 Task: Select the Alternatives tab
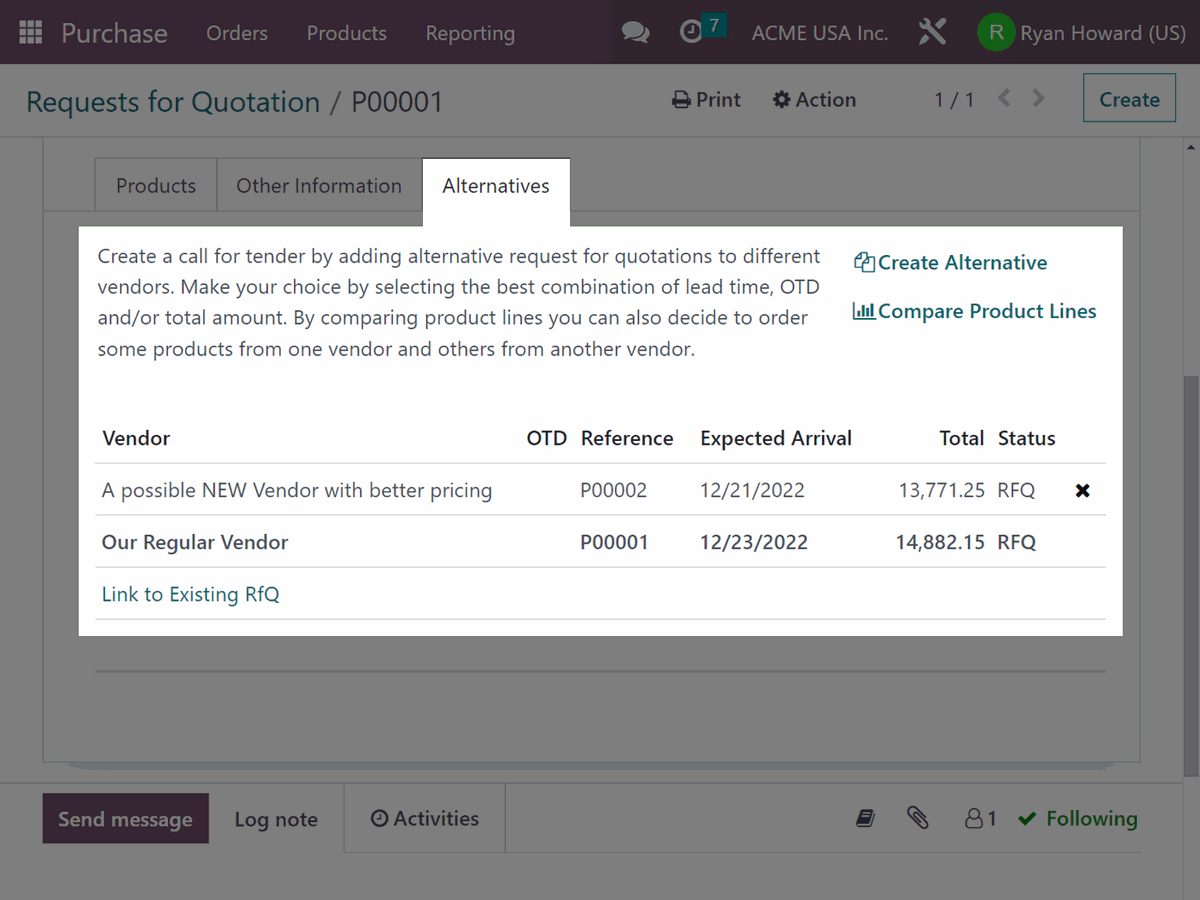pos(496,185)
